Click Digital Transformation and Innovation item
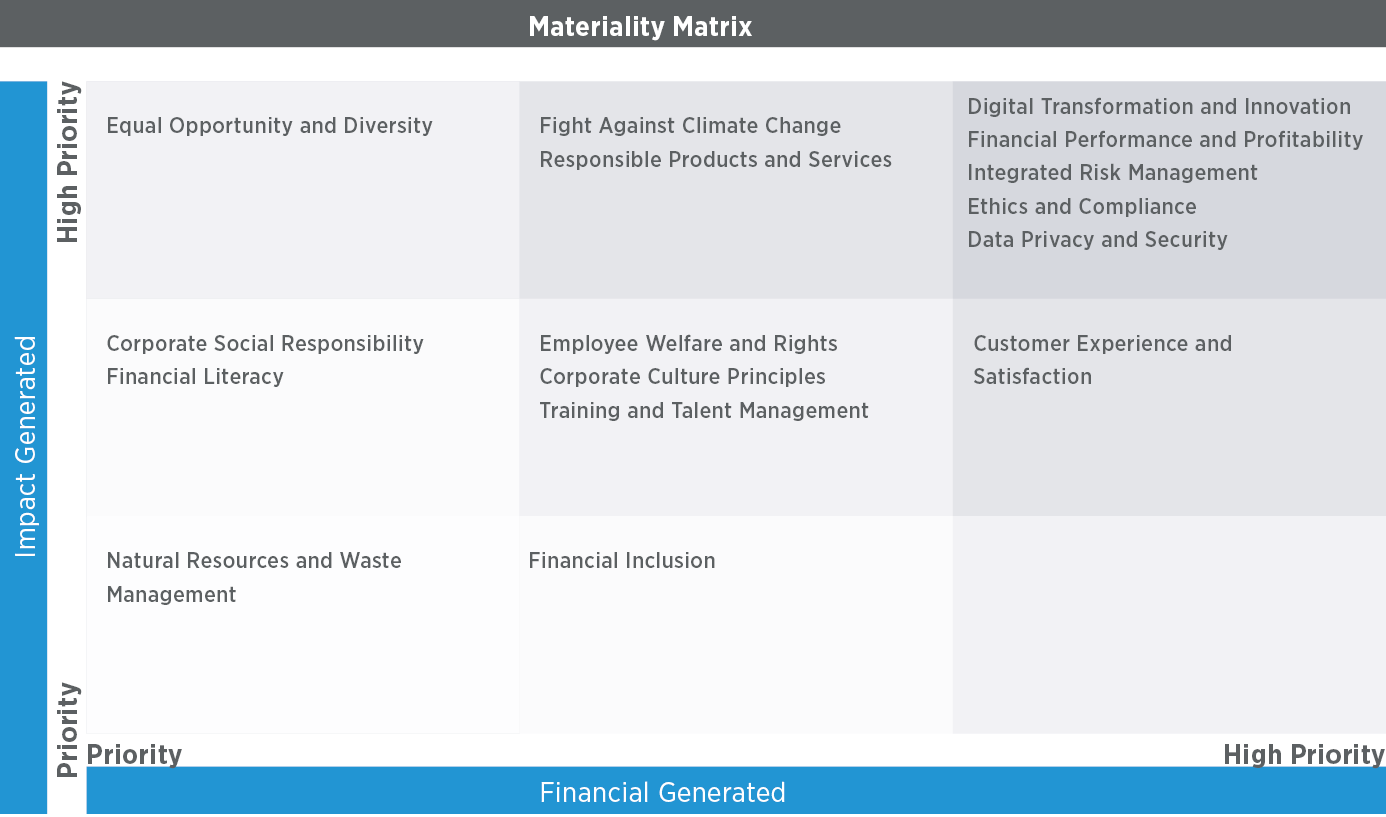Image resolution: width=1386 pixels, height=817 pixels. pyautogui.click(x=1159, y=107)
